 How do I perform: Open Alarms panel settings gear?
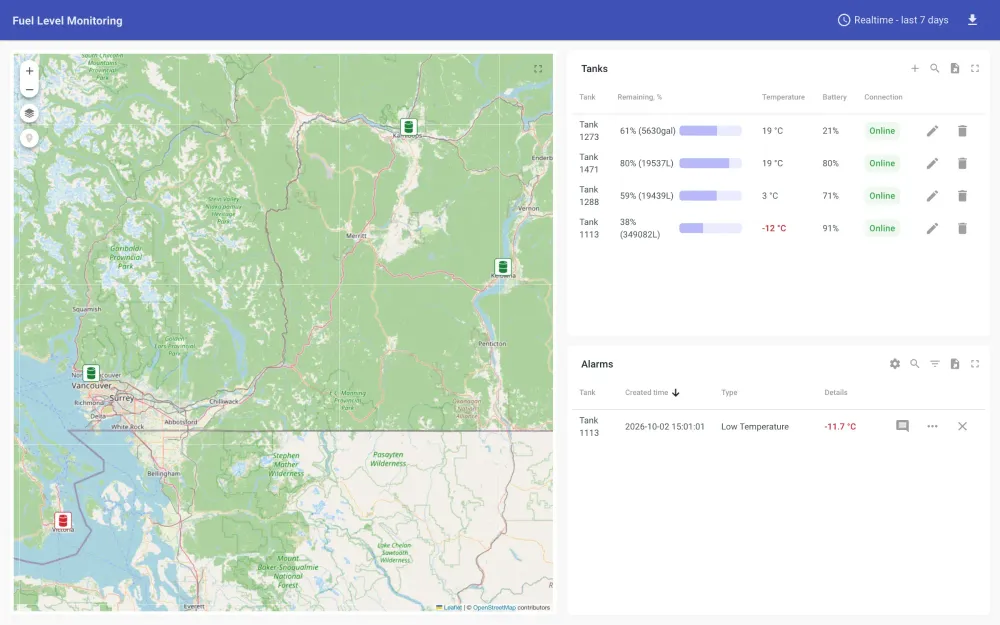click(x=895, y=364)
